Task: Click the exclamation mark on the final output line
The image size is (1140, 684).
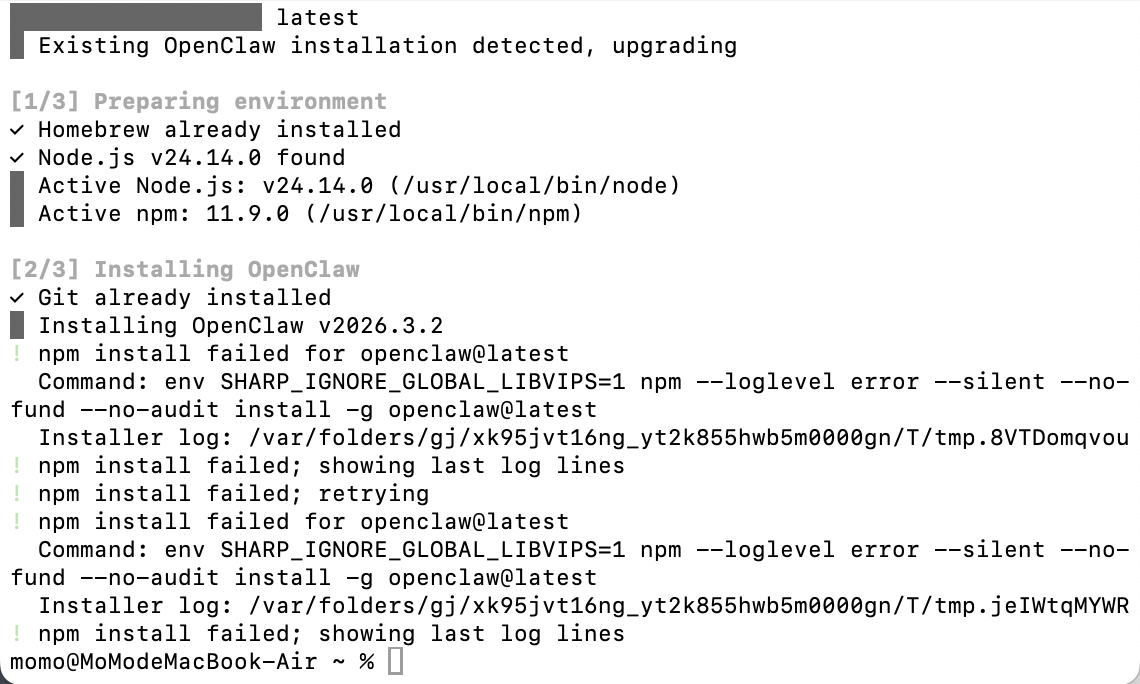Action: tap(17, 634)
